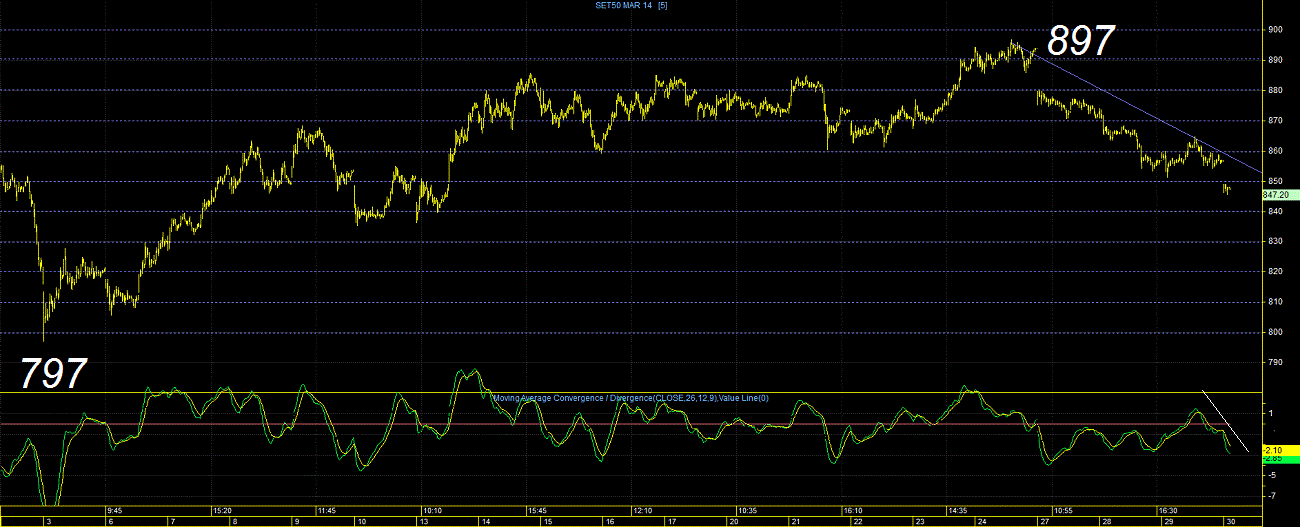Select date 9 on the date axis
This screenshot has height=527, width=1300.
click(296, 521)
